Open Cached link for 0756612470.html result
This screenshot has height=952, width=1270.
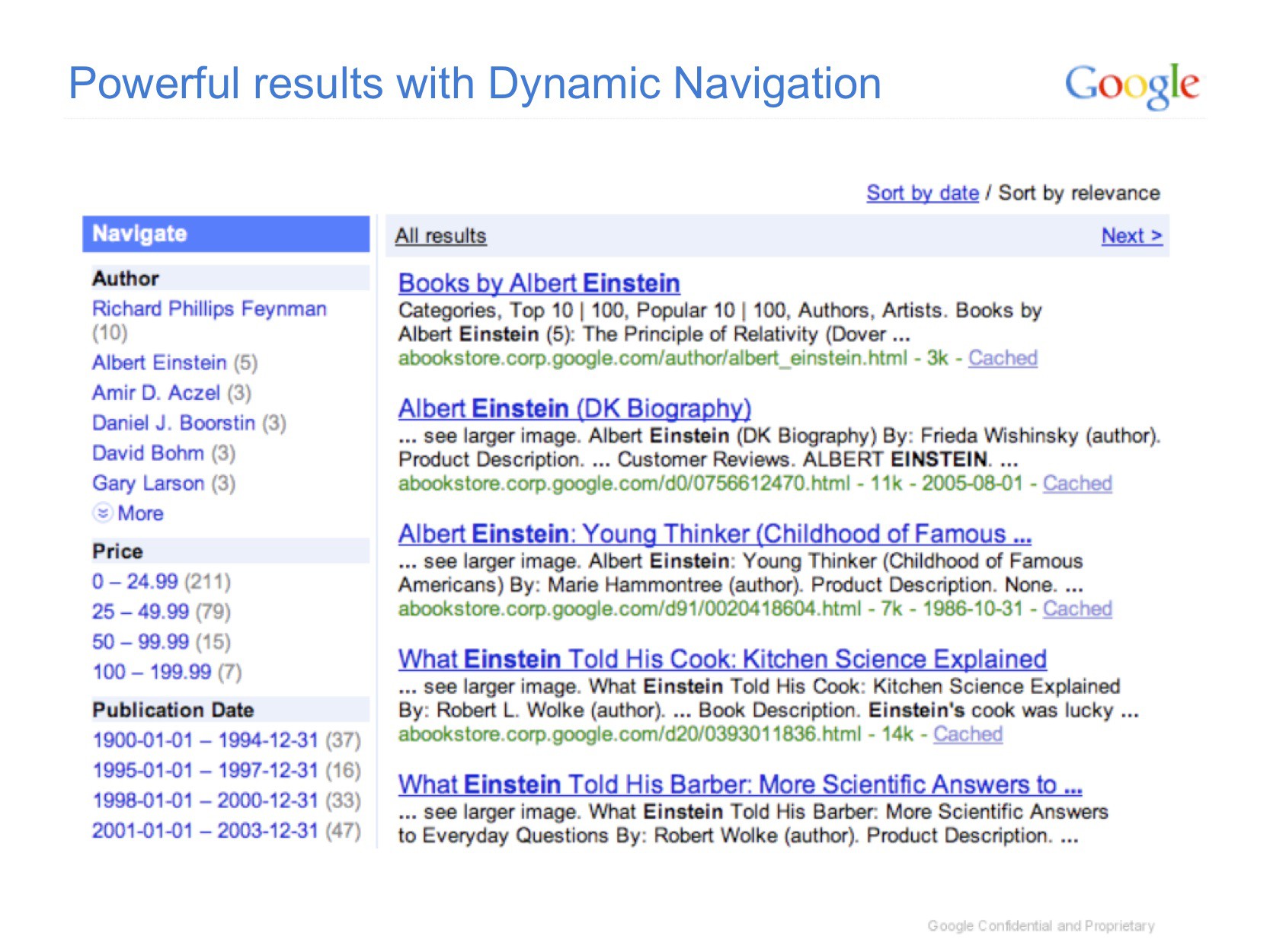1077,484
